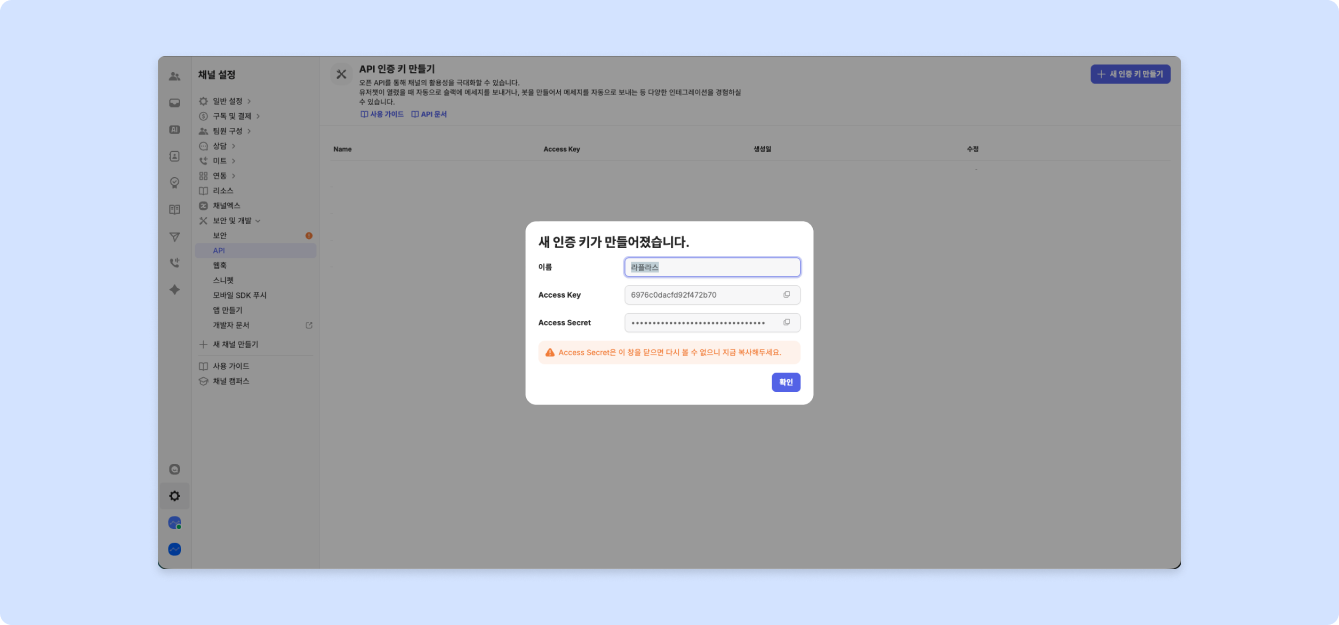The height and width of the screenshot is (625, 1339).
Task: Click the 새 인증 키 만들기 button
Action: point(1130,74)
